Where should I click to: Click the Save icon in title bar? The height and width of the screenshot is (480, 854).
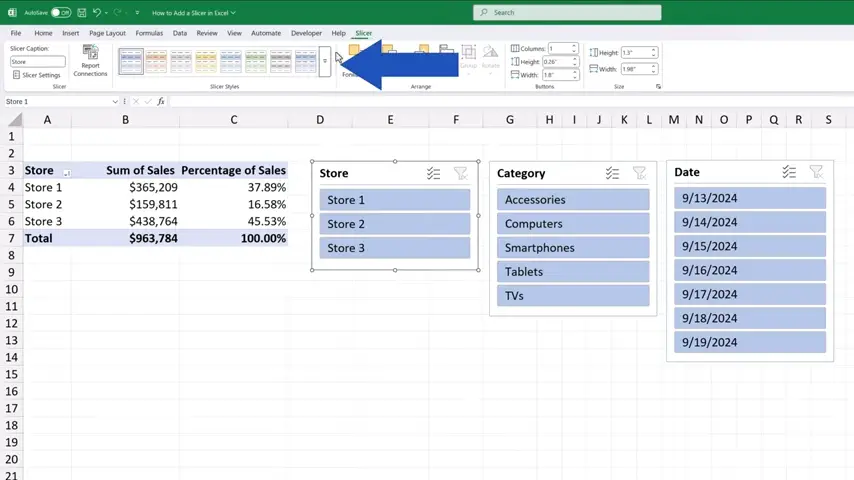pos(82,13)
